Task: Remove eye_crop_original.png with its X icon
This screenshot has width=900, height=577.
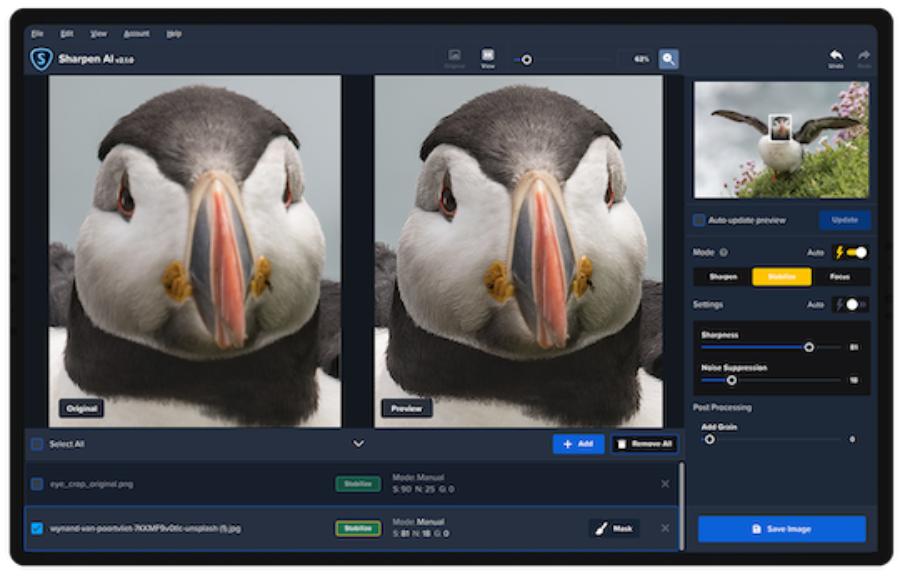Action: (665, 484)
